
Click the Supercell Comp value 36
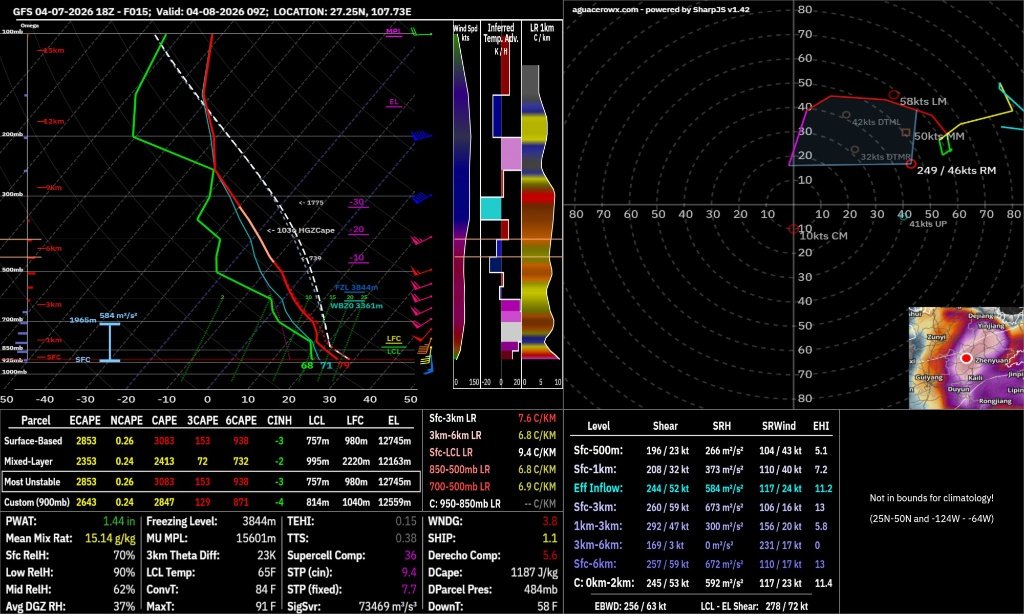coord(410,555)
